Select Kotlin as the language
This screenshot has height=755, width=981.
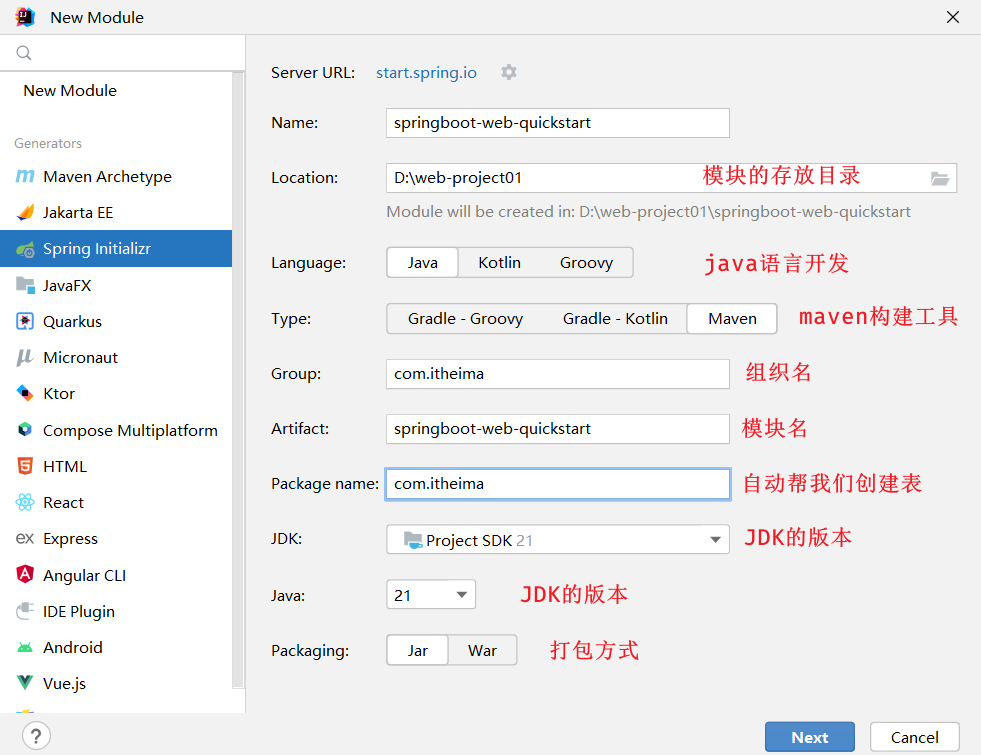[499, 263]
